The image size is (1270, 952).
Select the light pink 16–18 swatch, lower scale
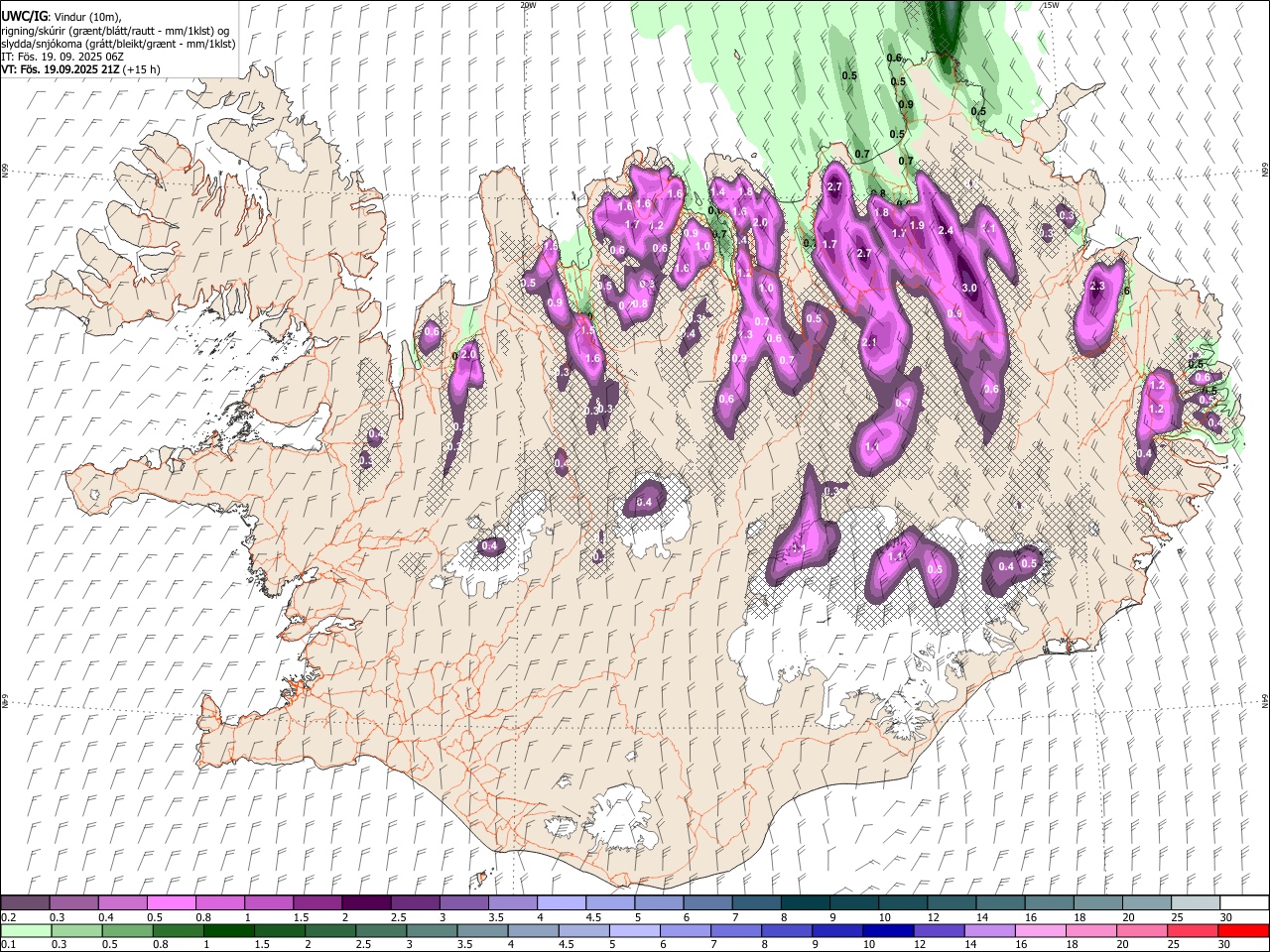(x=1041, y=930)
